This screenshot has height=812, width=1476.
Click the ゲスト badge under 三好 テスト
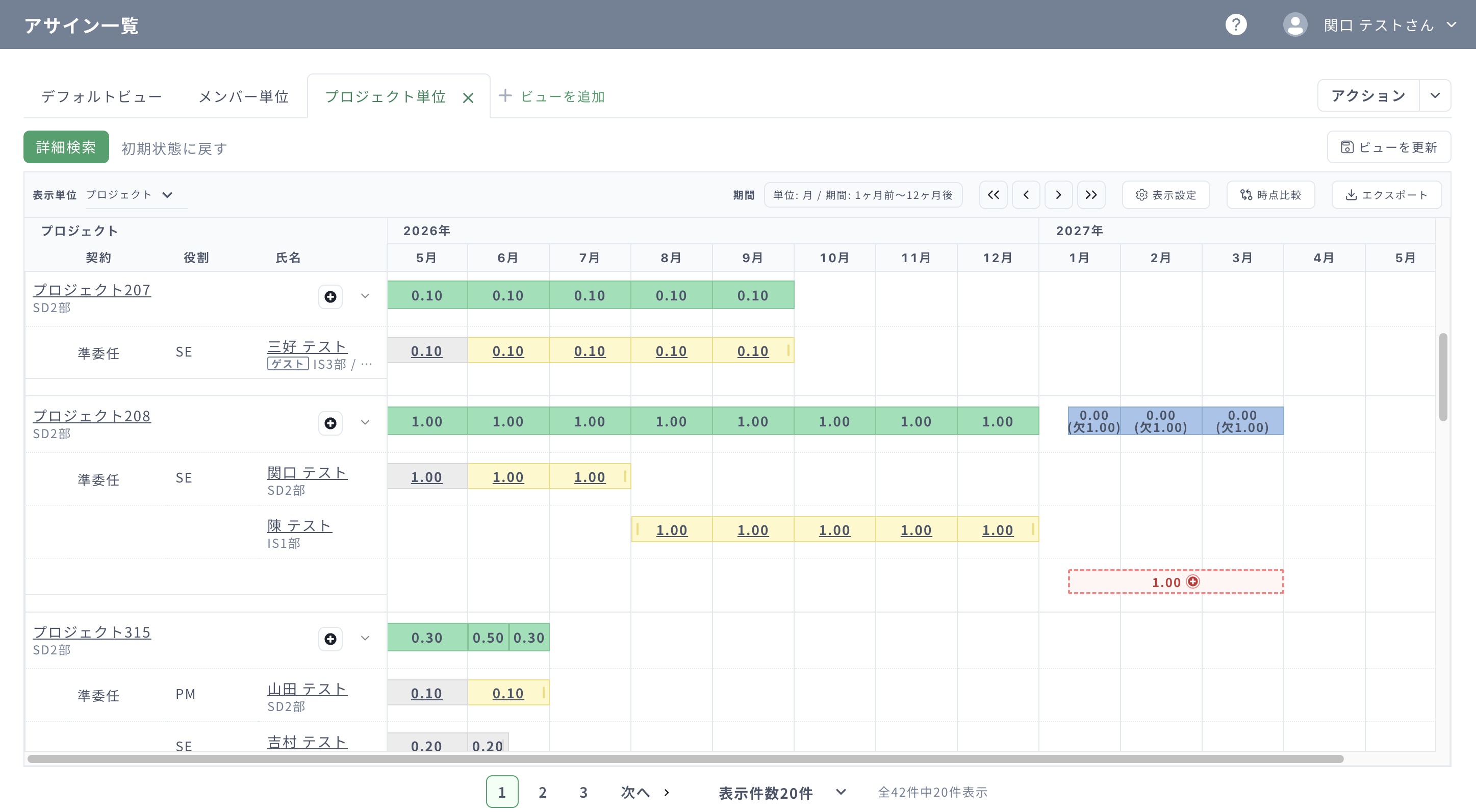point(288,364)
